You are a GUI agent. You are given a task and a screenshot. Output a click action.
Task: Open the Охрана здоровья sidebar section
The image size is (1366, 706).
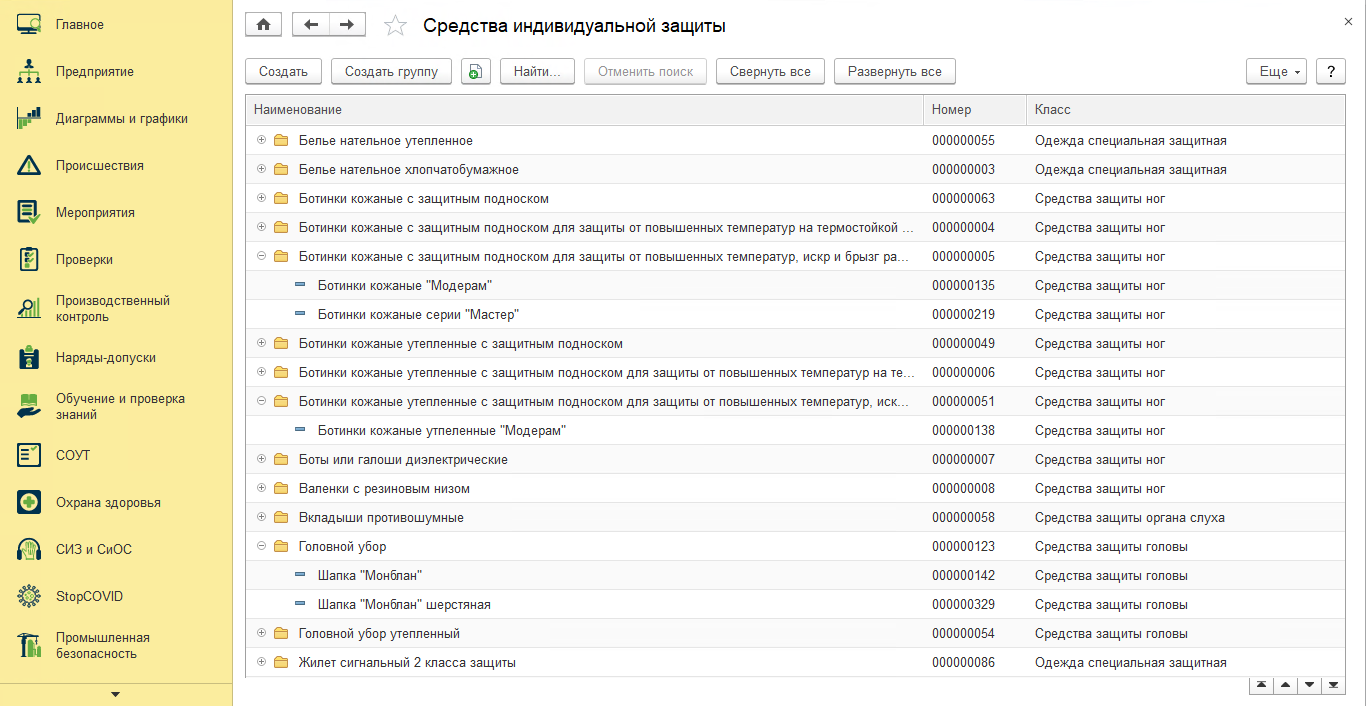(x=107, y=503)
